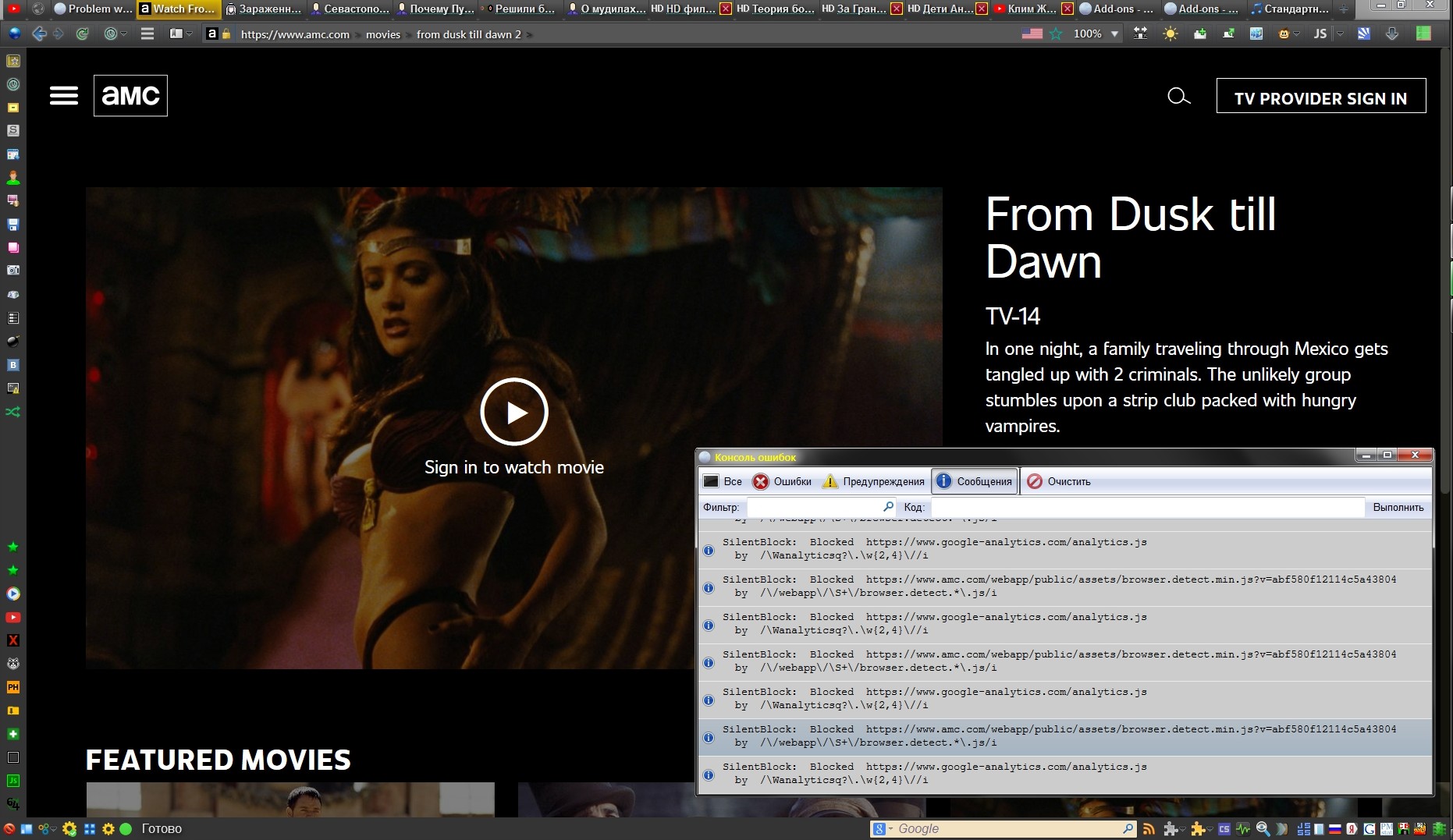Click the blue play circle sidebar icon

[13, 594]
